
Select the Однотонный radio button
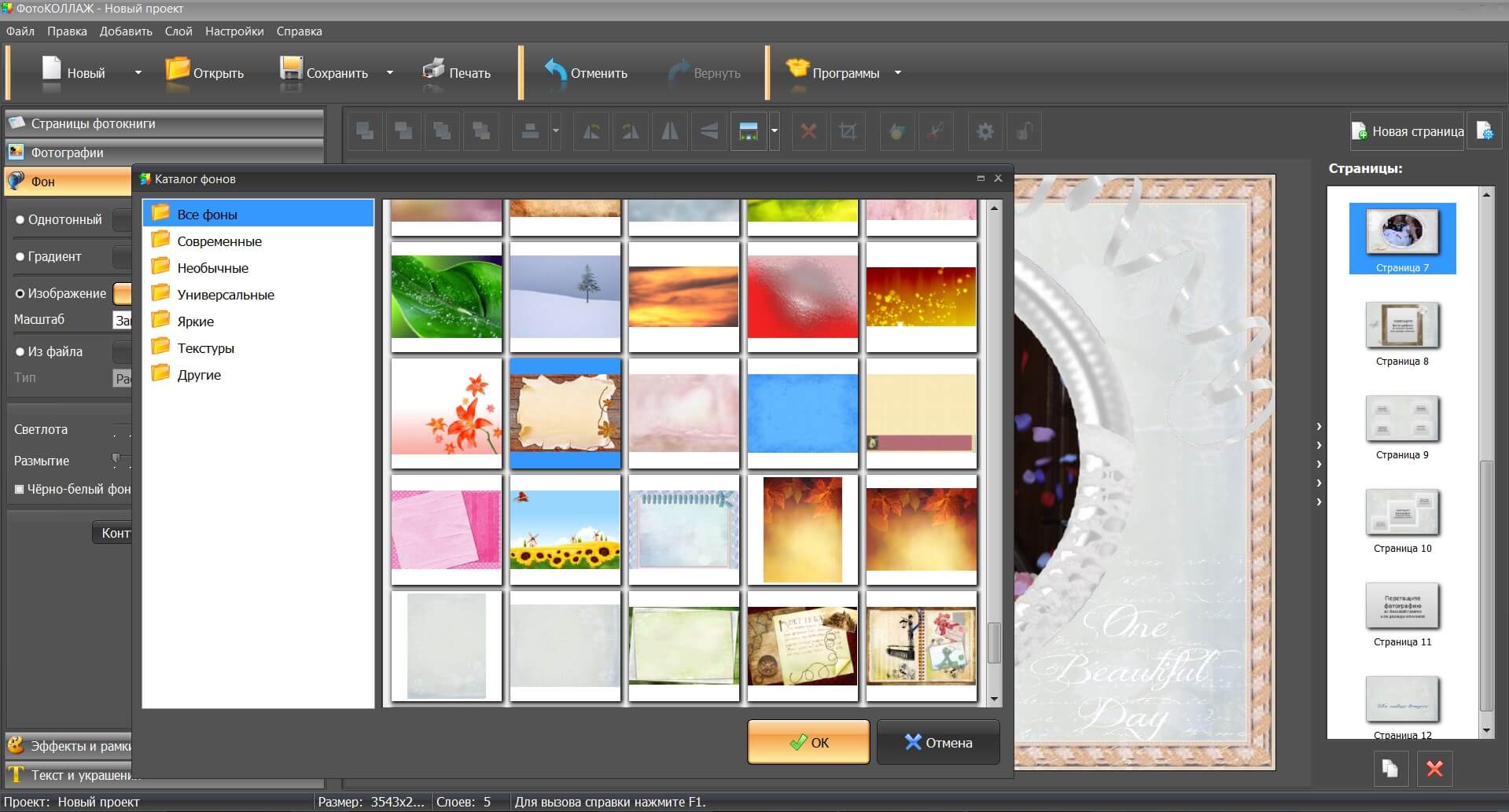click(x=20, y=220)
